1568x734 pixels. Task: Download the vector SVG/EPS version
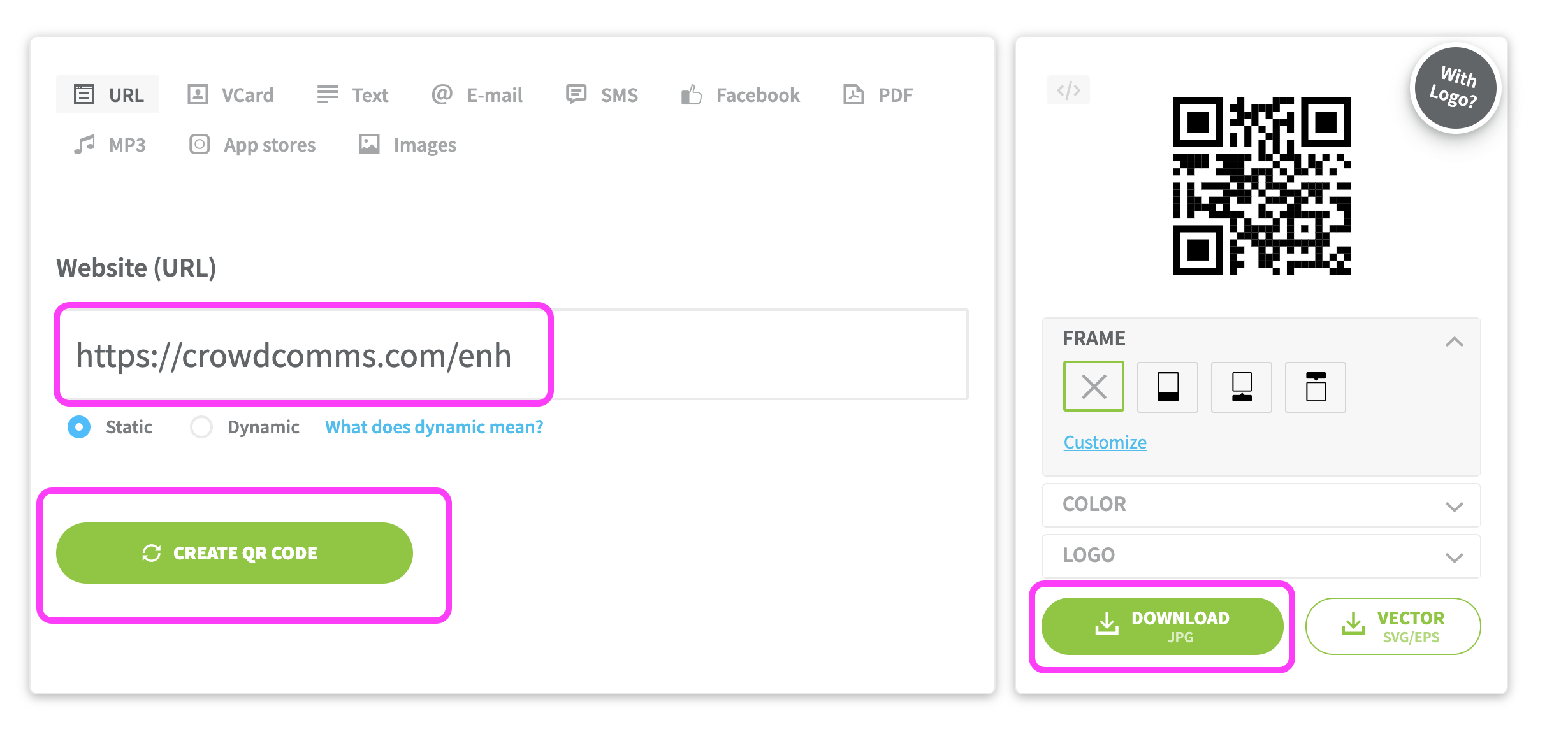coord(1393,626)
